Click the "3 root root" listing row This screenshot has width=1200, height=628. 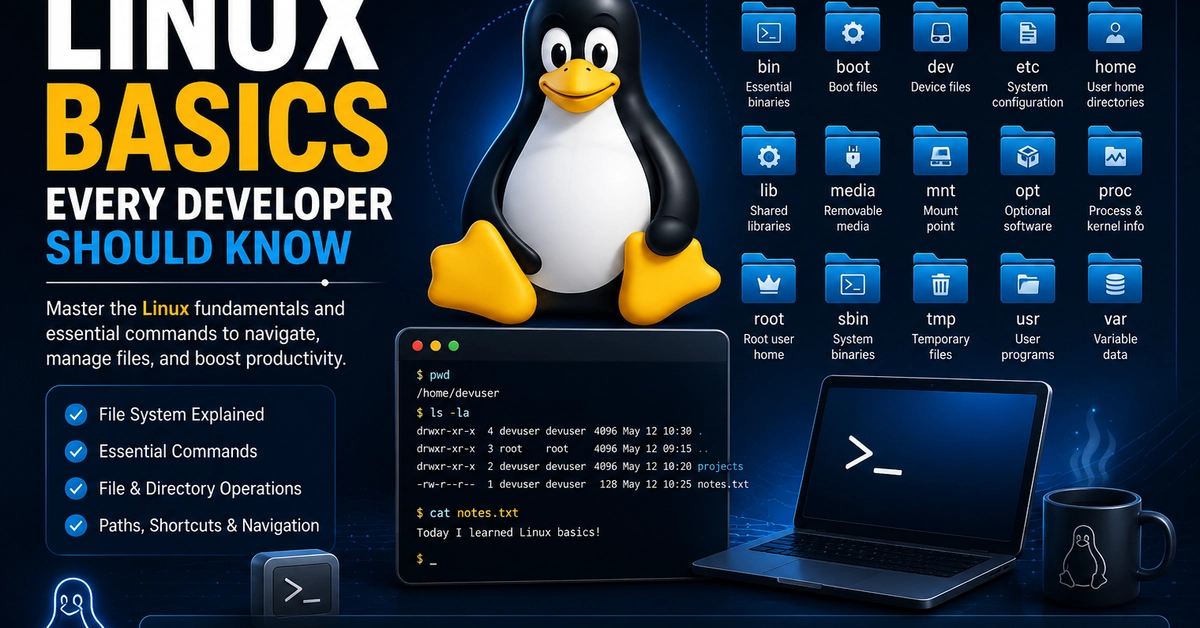[562, 448]
